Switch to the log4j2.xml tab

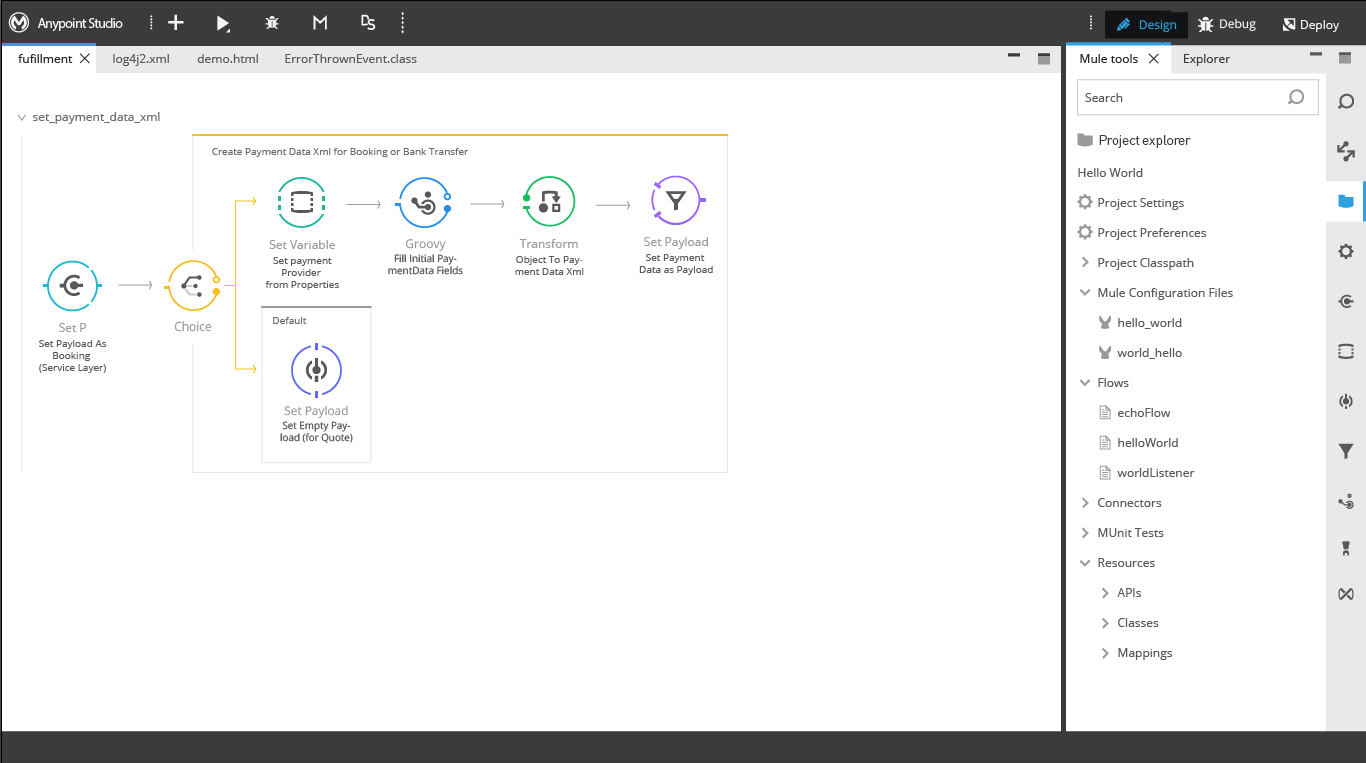click(x=141, y=59)
